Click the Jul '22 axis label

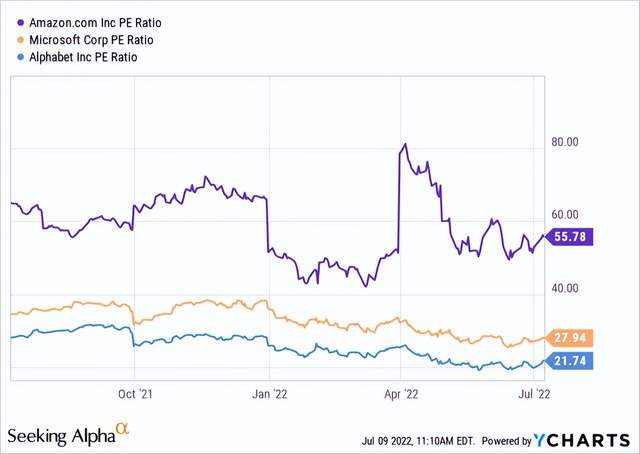coord(534,394)
